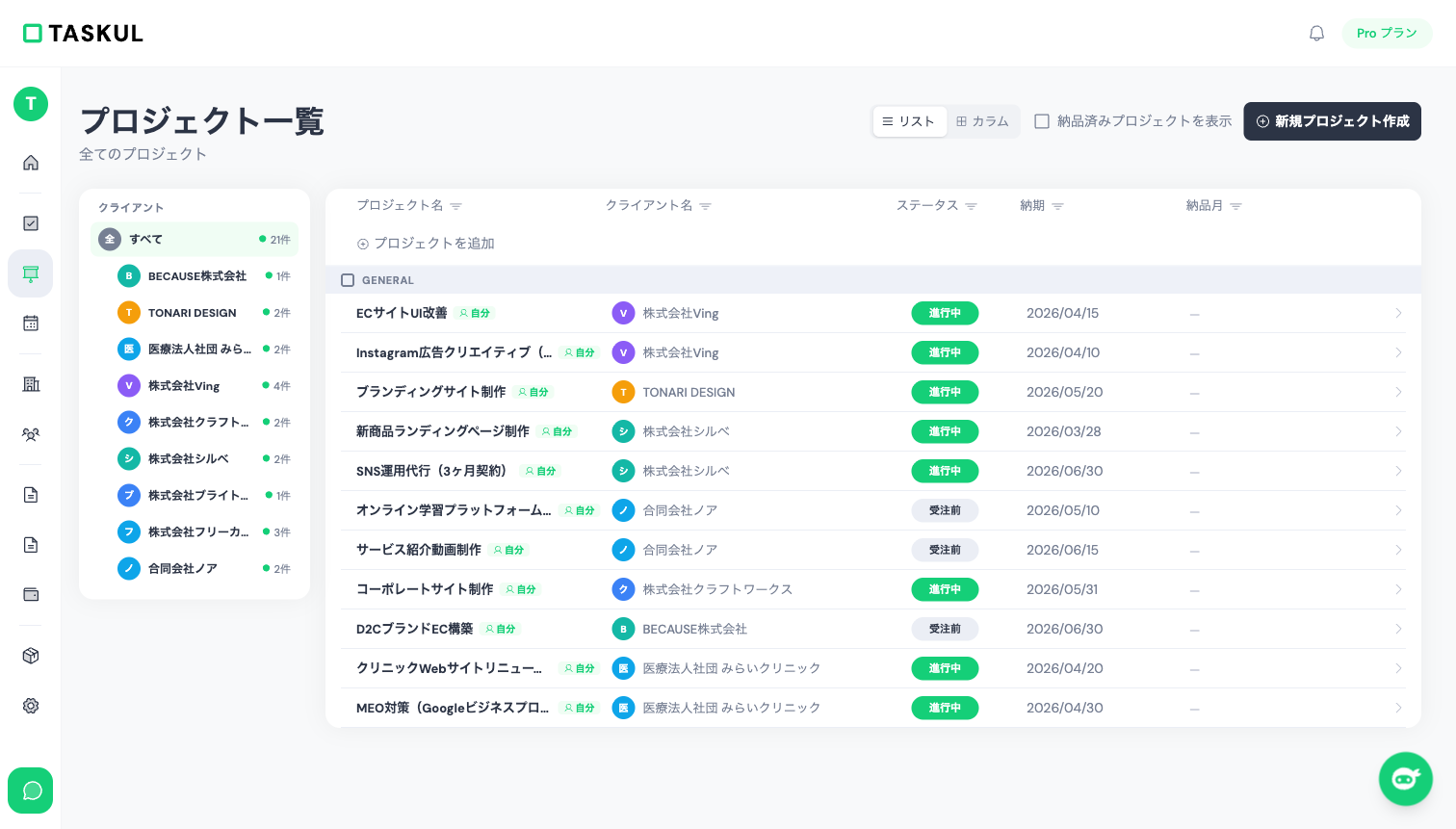Select 株式会社Ving in the client sidebar

coord(183,385)
